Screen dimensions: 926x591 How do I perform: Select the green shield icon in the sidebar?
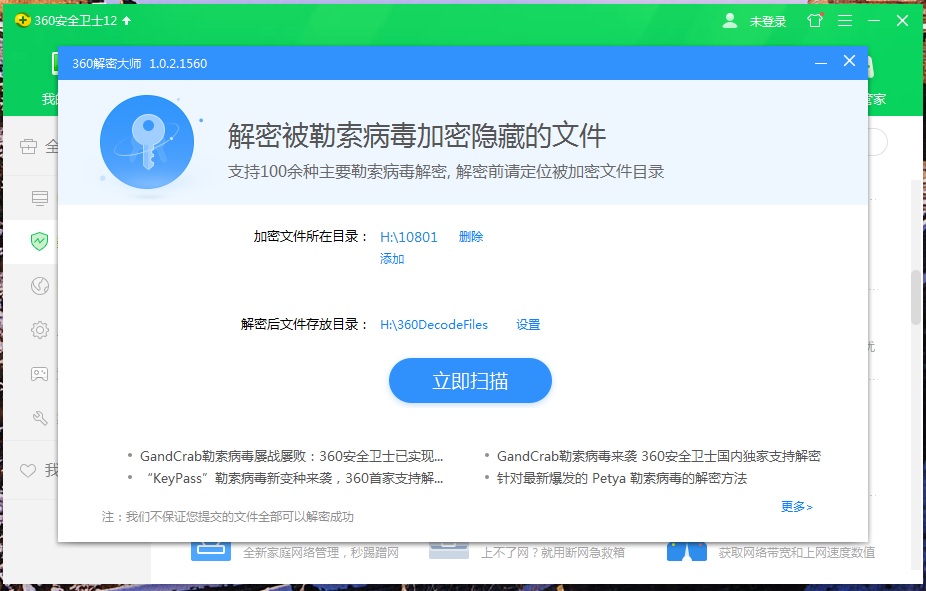pos(39,241)
